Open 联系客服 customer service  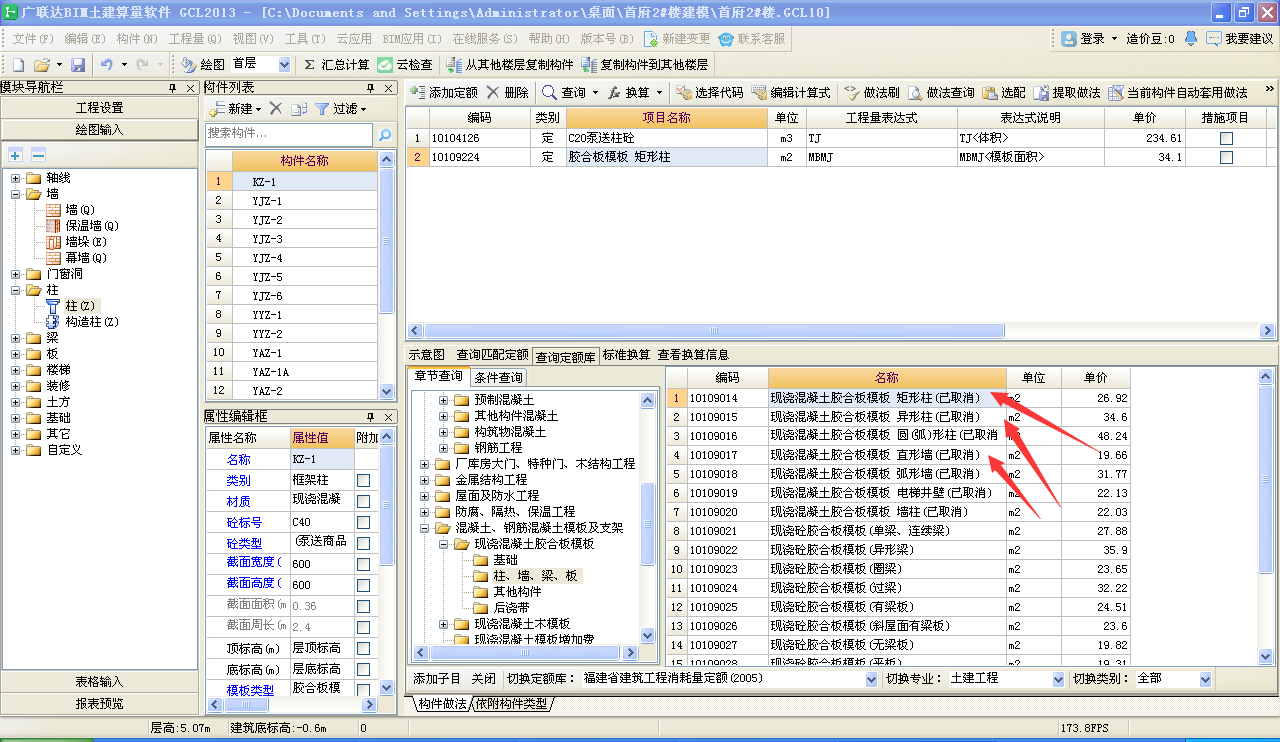click(x=752, y=38)
